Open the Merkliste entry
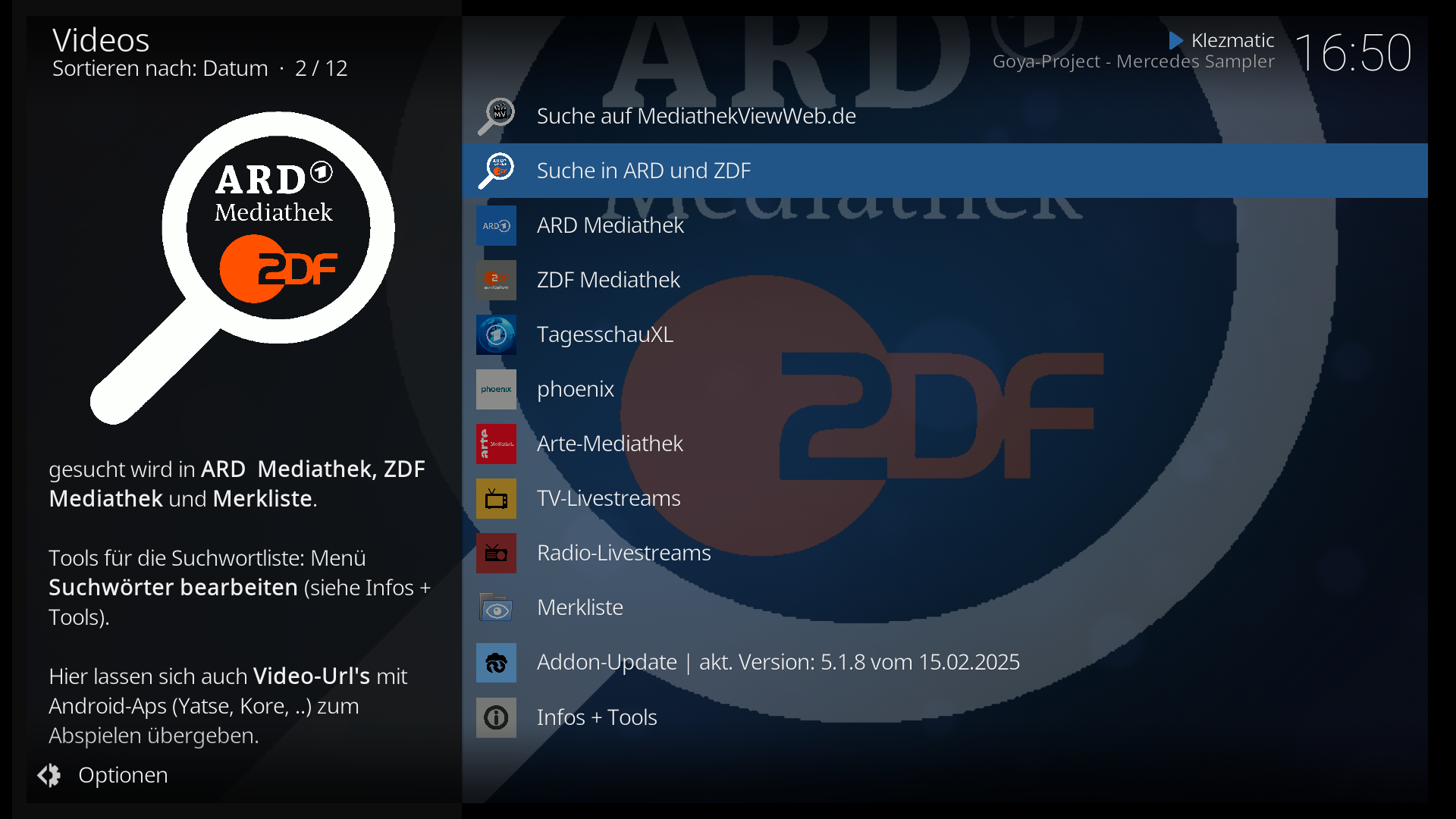 (x=945, y=607)
